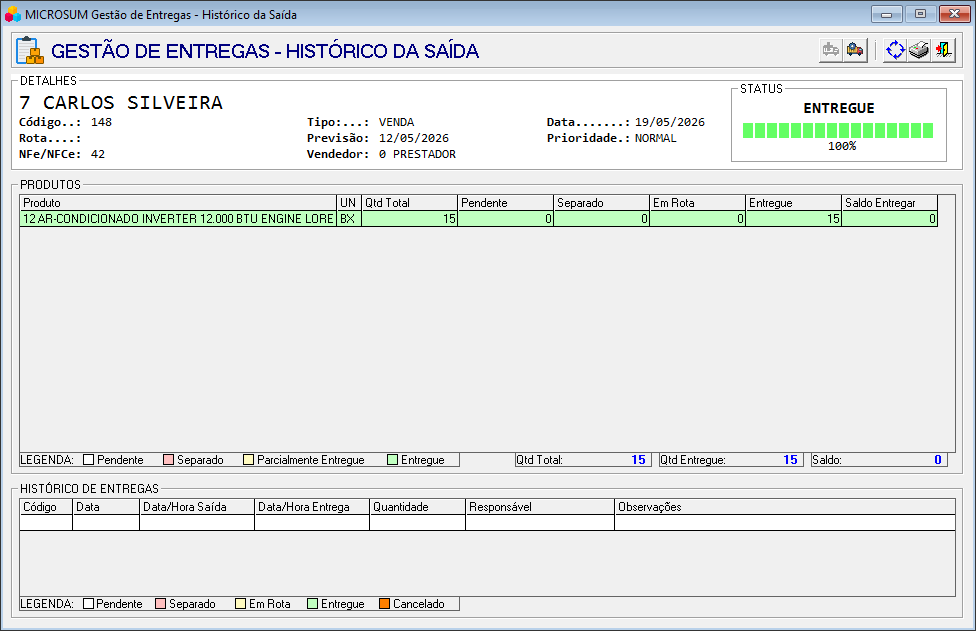Click the Qtd Total column header

(409, 203)
